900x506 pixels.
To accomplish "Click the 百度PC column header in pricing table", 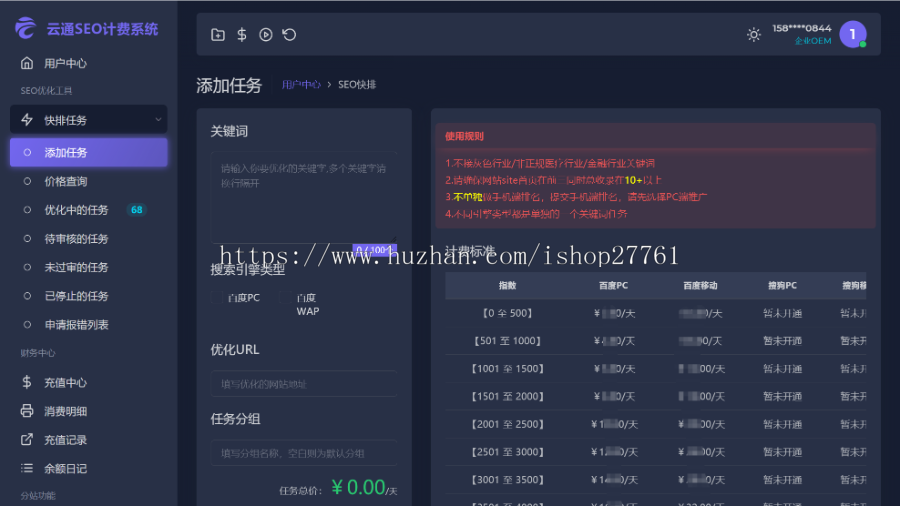I will tap(613, 285).
